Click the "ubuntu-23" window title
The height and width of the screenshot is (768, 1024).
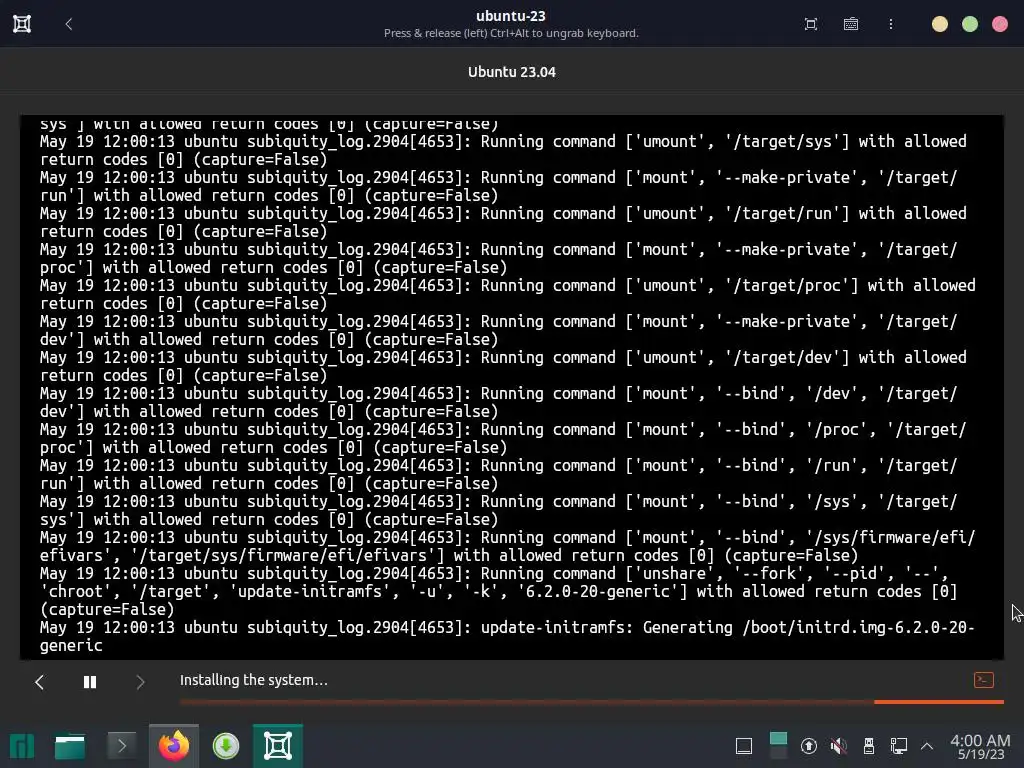(511, 16)
